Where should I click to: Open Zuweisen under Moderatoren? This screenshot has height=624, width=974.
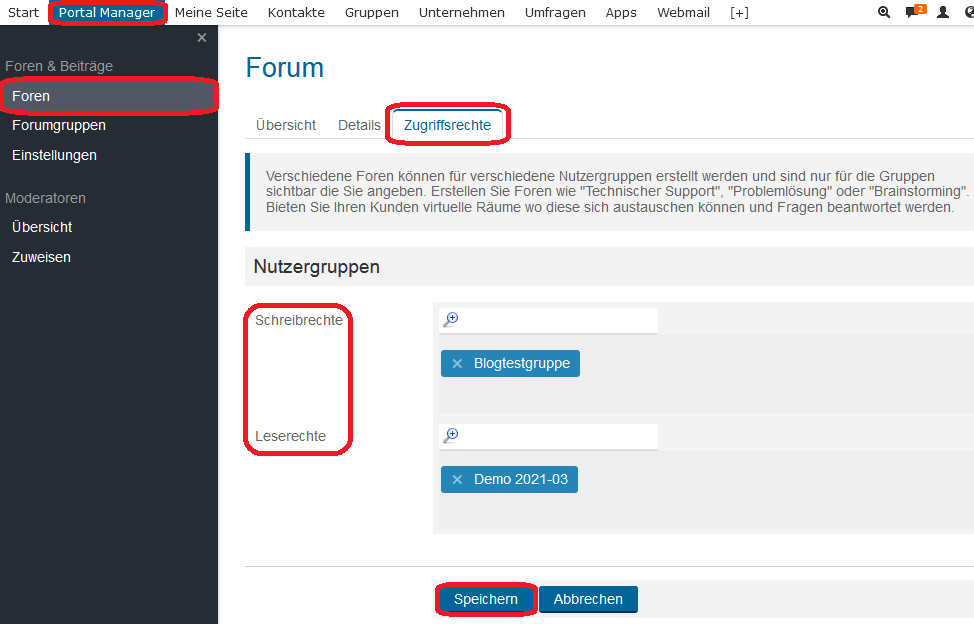41,258
